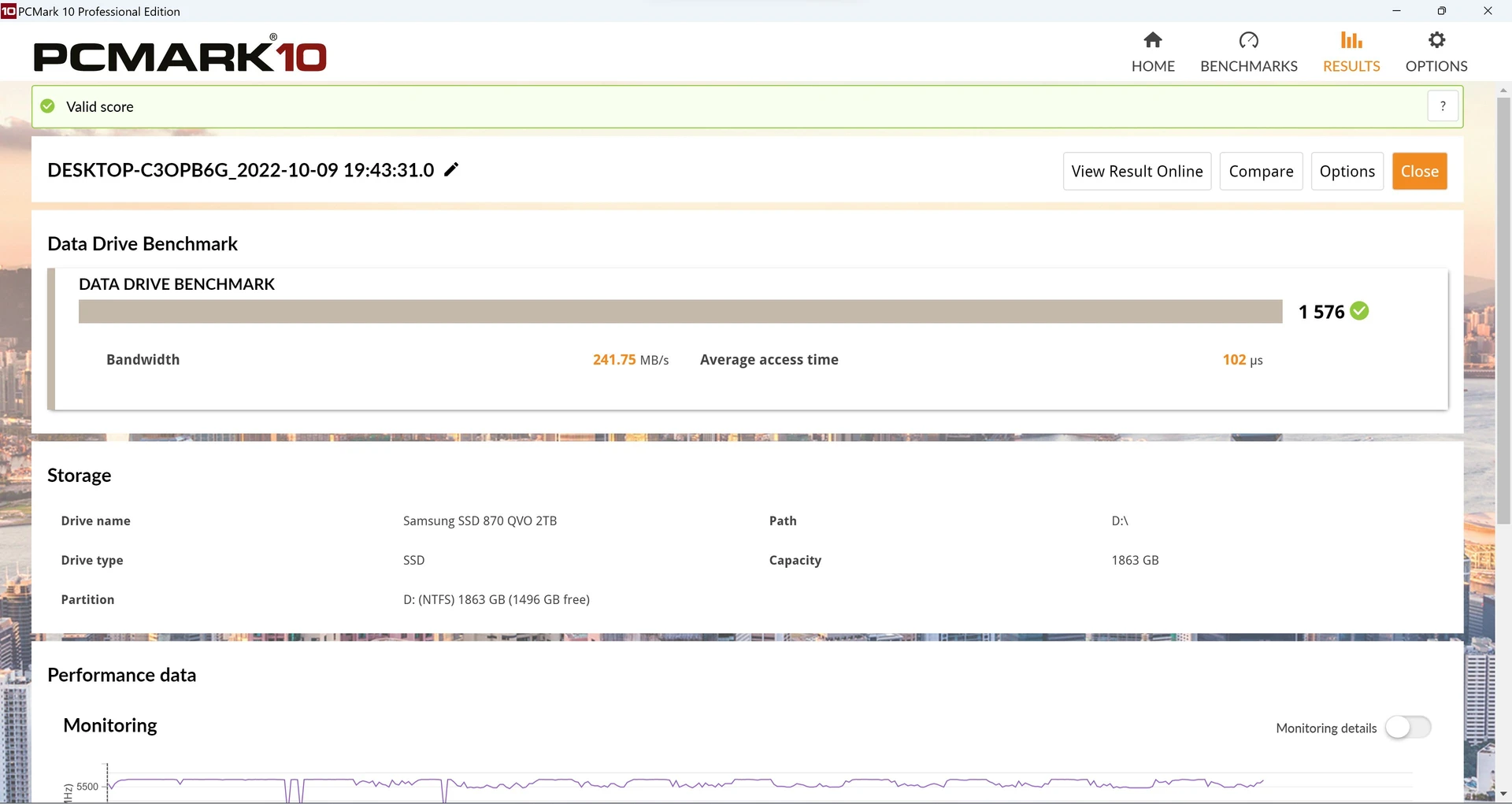Switch to the RESULTS tab
Viewport: 1512px width, 804px height.
[x=1351, y=52]
